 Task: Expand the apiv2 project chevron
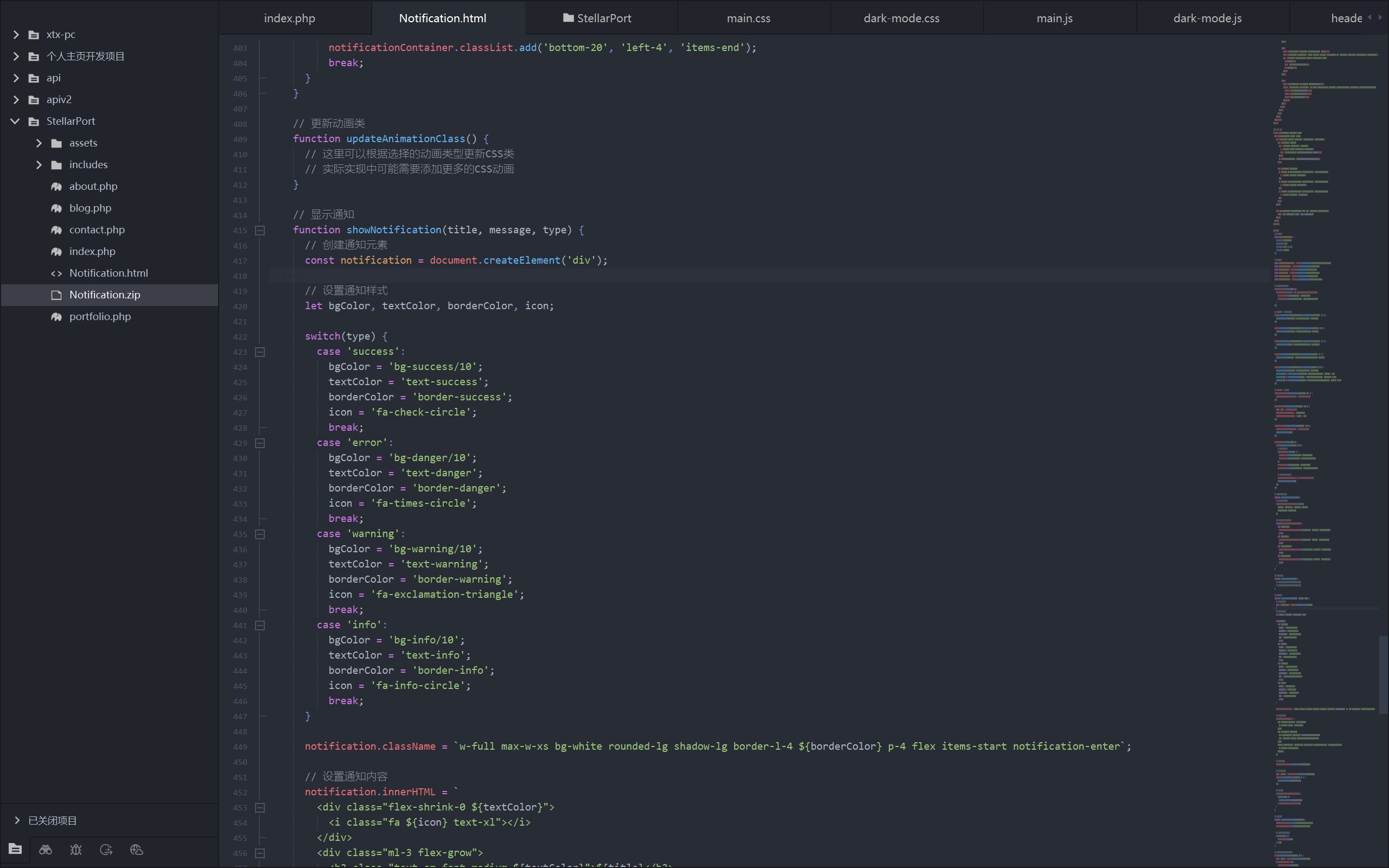(x=16, y=100)
